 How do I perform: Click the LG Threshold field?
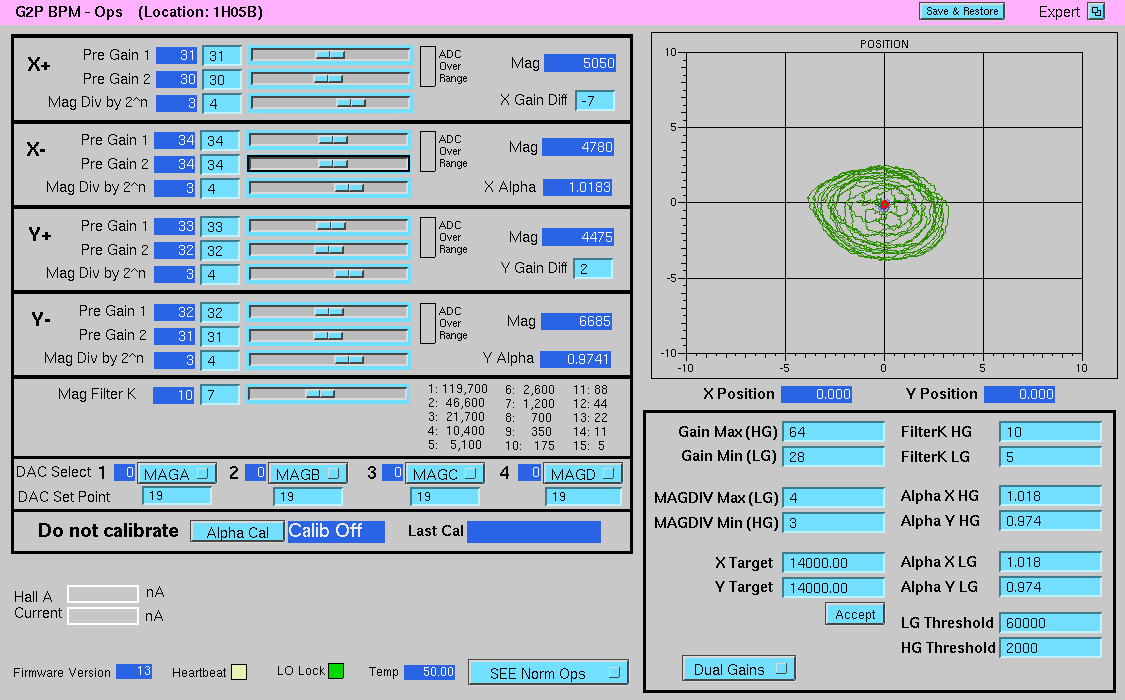[x=1050, y=623]
